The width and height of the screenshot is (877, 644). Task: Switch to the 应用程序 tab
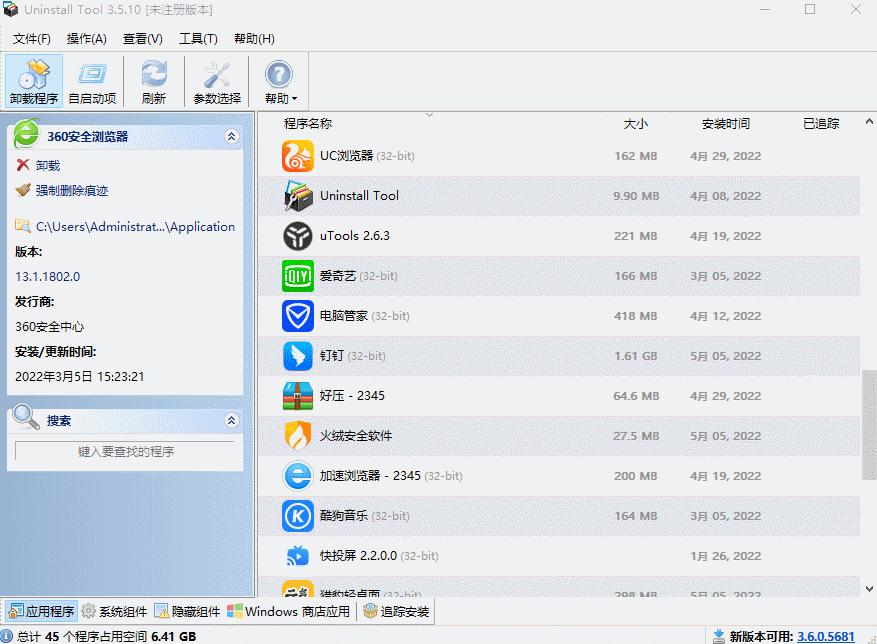coord(42,612)
